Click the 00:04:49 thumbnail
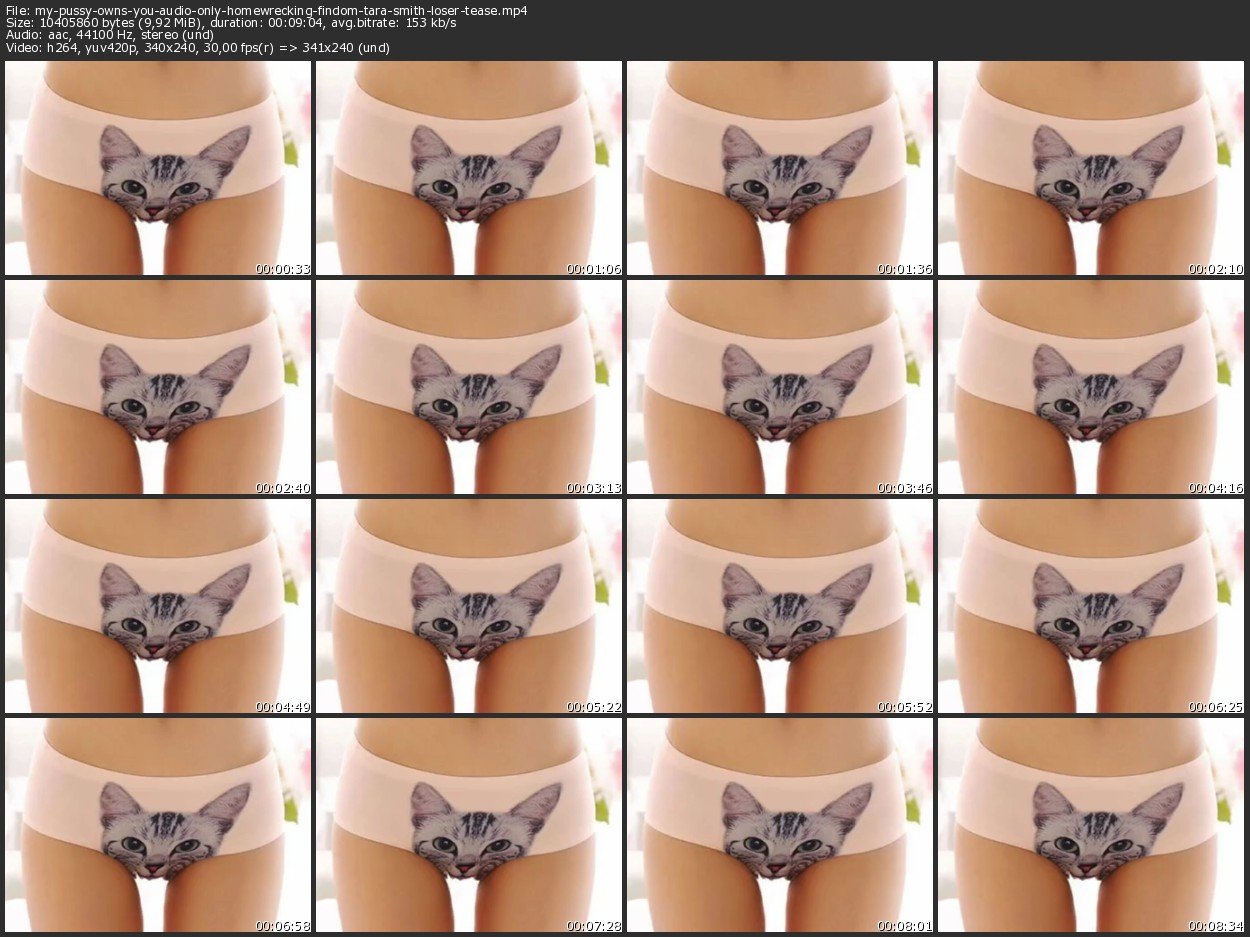Screen dimensions: 1250x937 click(x=158, y=606)
